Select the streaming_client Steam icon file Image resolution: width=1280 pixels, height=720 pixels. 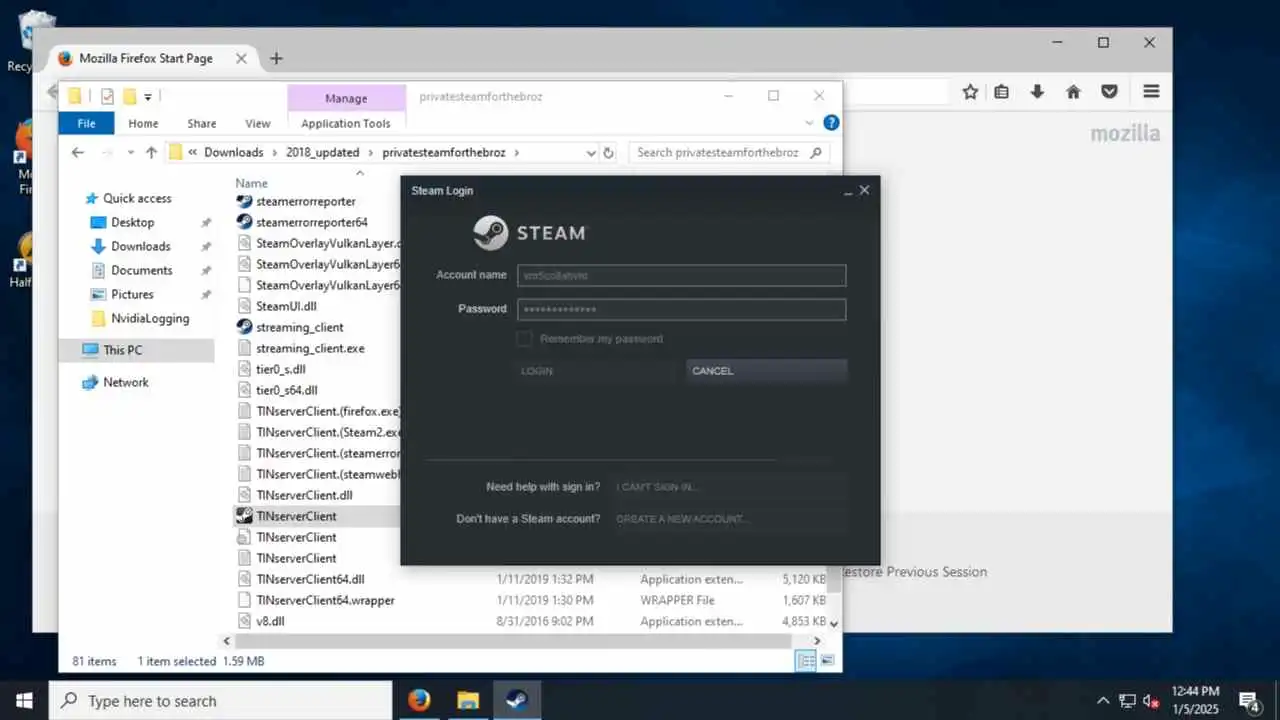pos(299,327)
